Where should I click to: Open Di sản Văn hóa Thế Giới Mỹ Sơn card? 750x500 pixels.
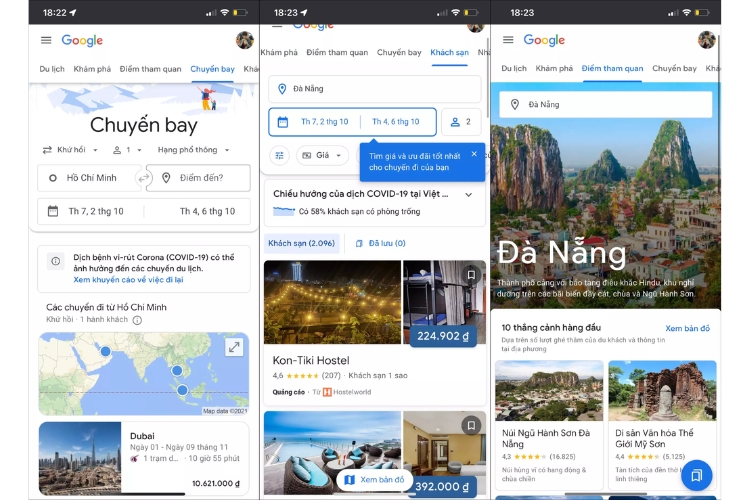coord(662,425)
